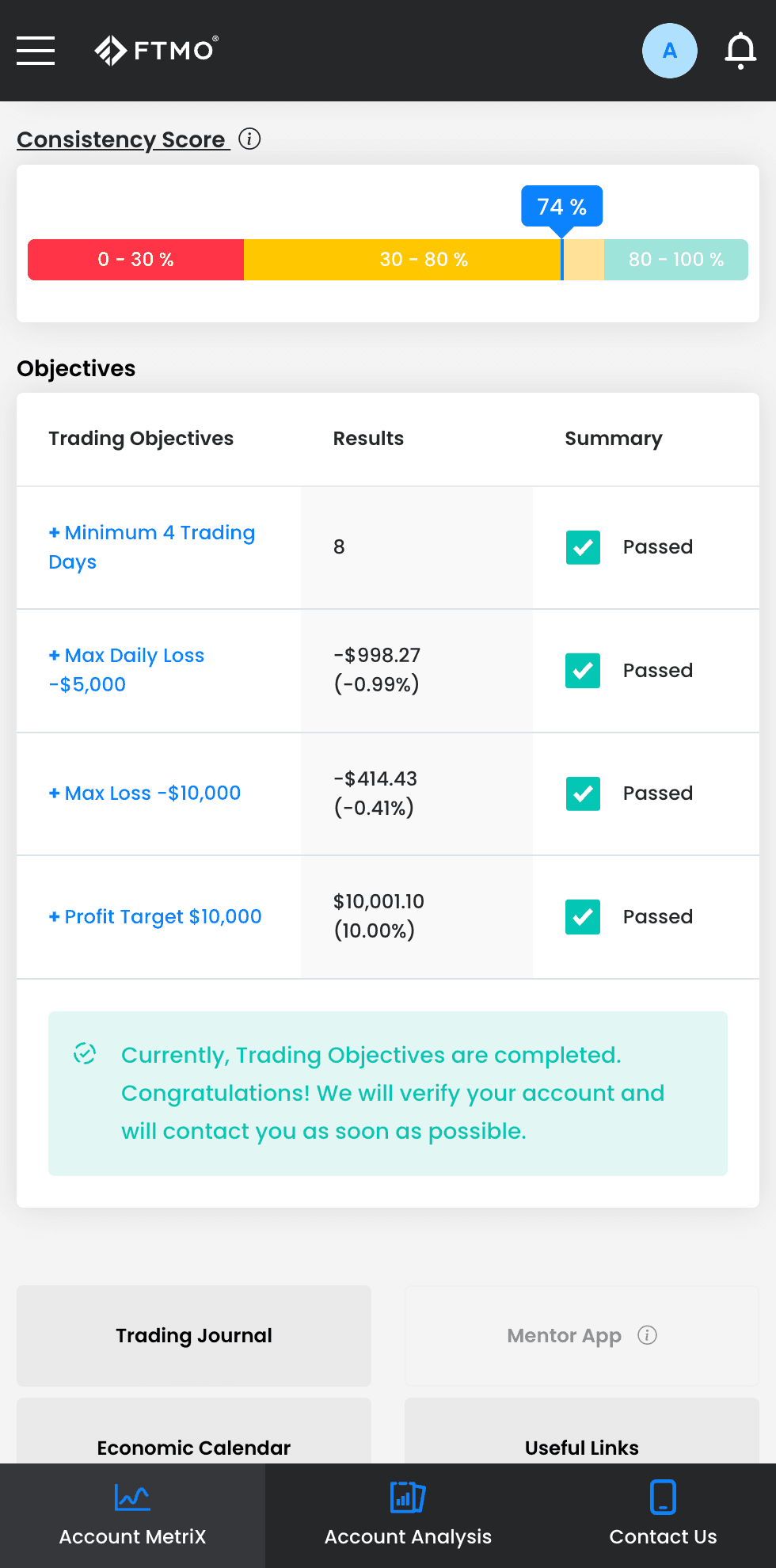The width and height of the screenshot is (776, 1568).
Task: Click the 74 % consistency score marker
Action: click(x=561, y=207)
